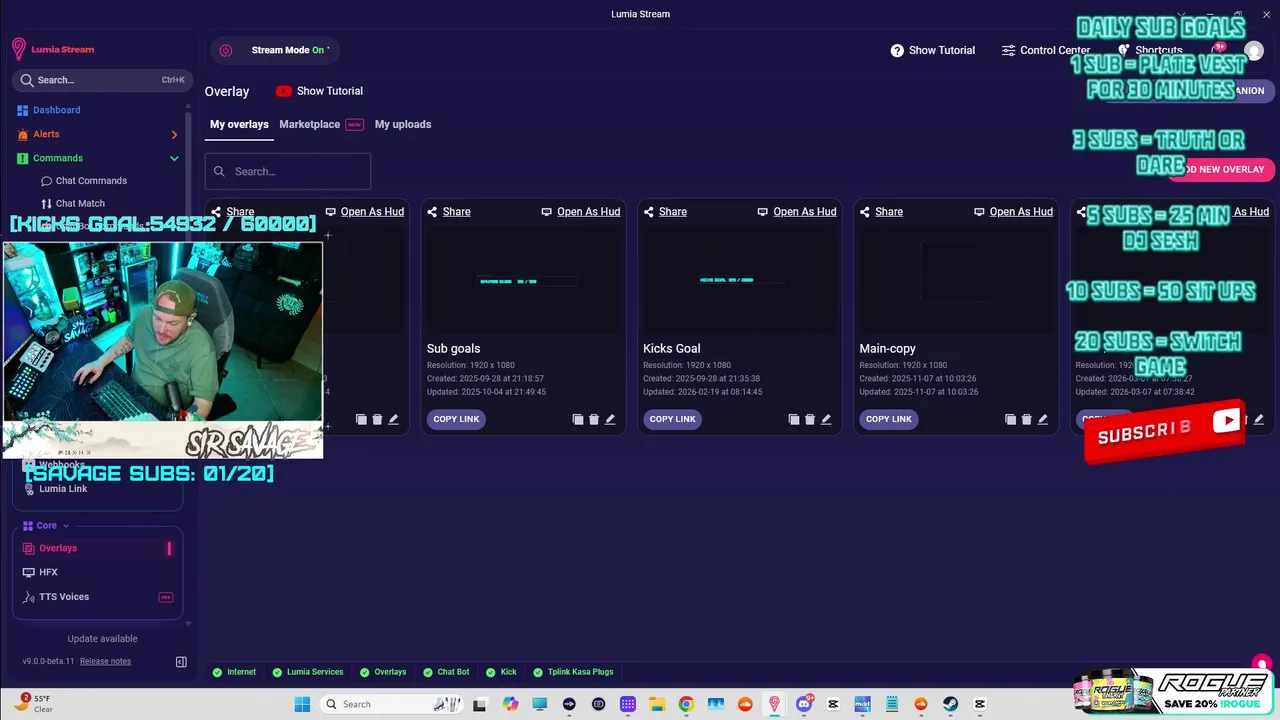
Task: Switch to the Marketplace tab
Action: tap(309, 124)
